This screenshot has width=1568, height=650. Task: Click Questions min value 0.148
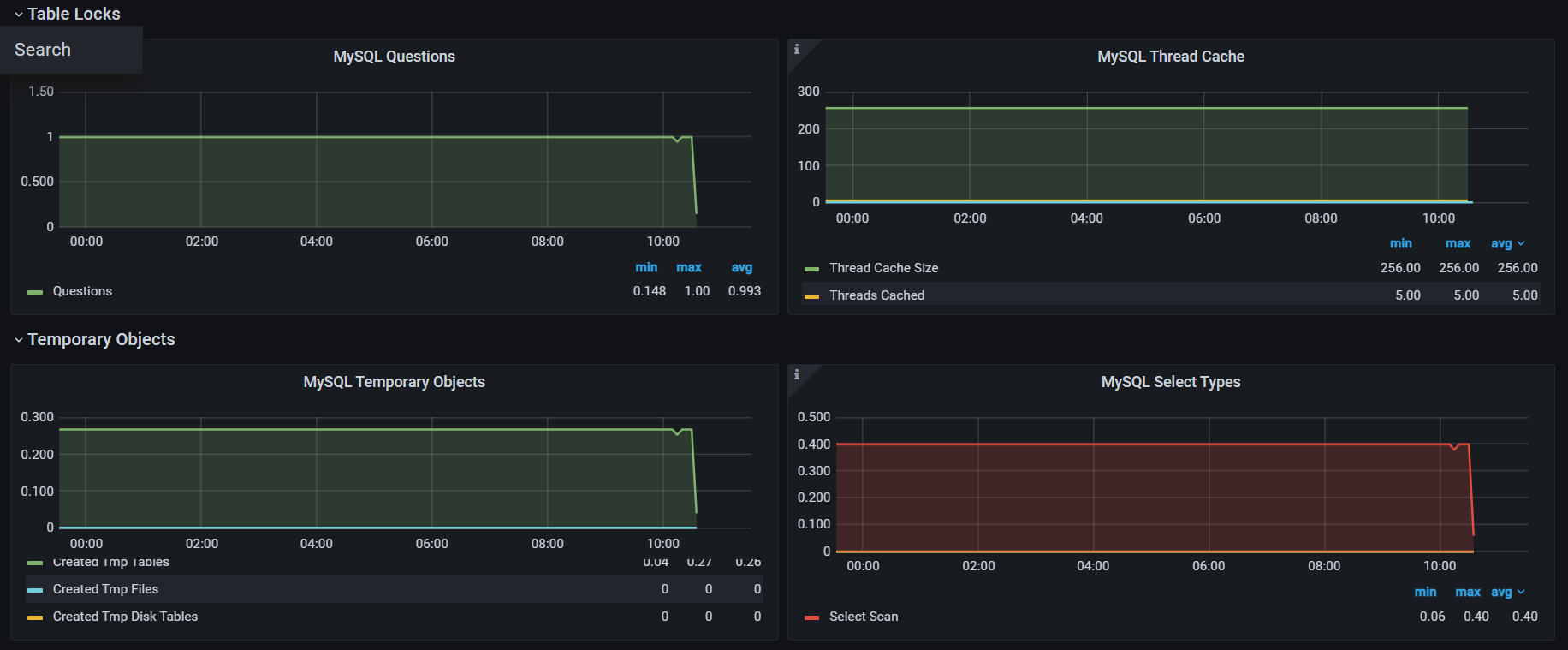650,291
